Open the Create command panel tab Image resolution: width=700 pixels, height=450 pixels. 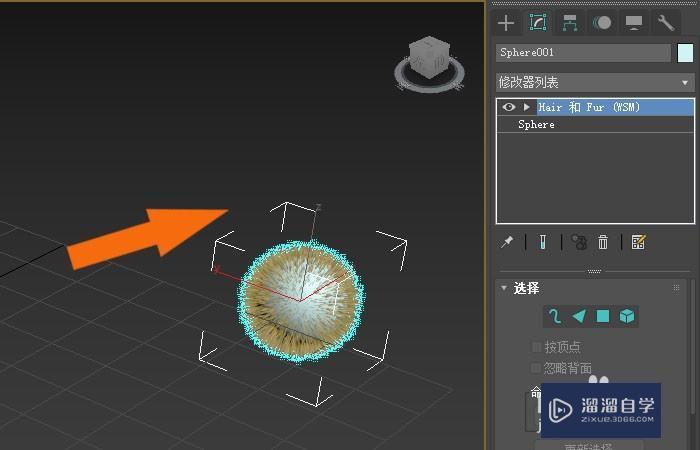pos(506,22)
